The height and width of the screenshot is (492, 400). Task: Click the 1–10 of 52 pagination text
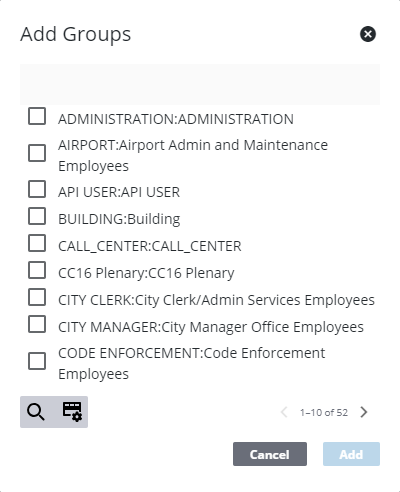click(324, 413)
